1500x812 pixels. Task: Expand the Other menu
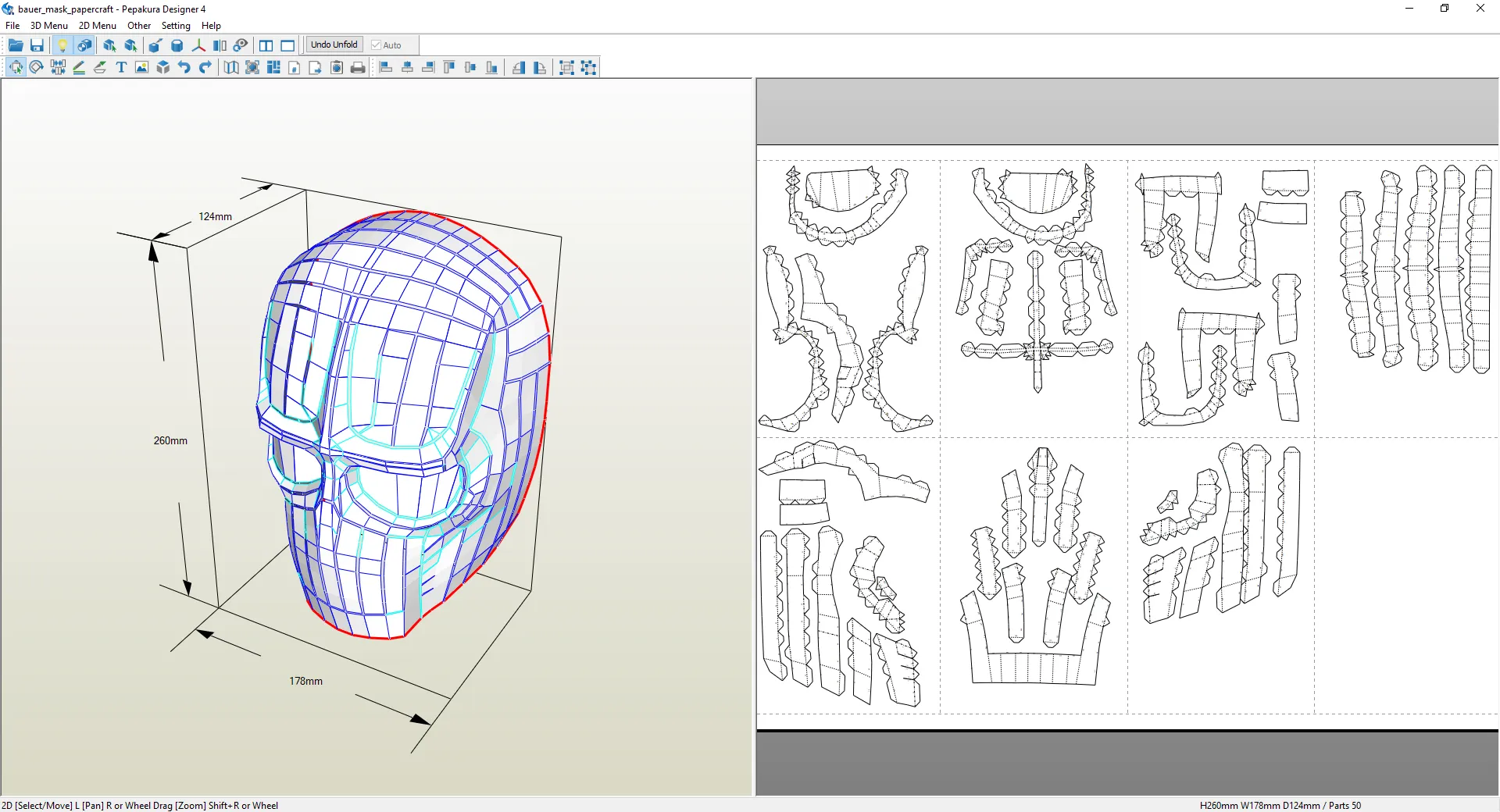139,26
